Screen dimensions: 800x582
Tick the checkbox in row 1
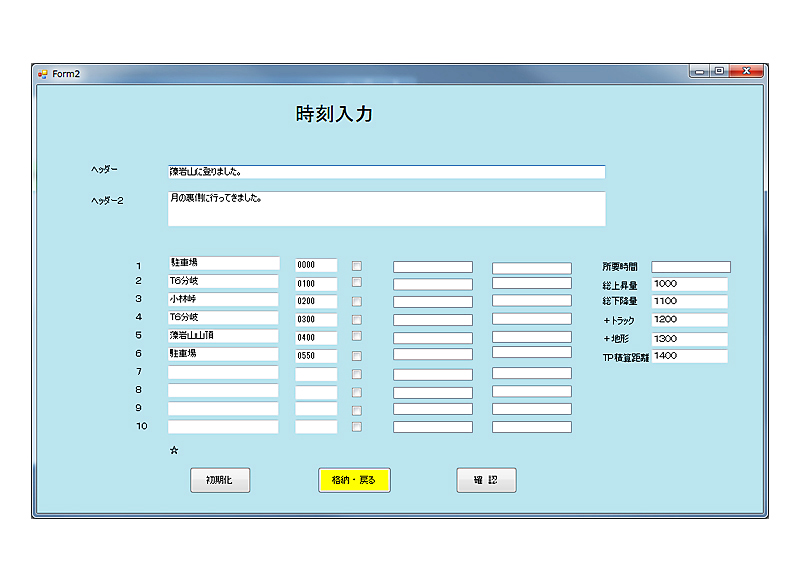pos(356,266)
